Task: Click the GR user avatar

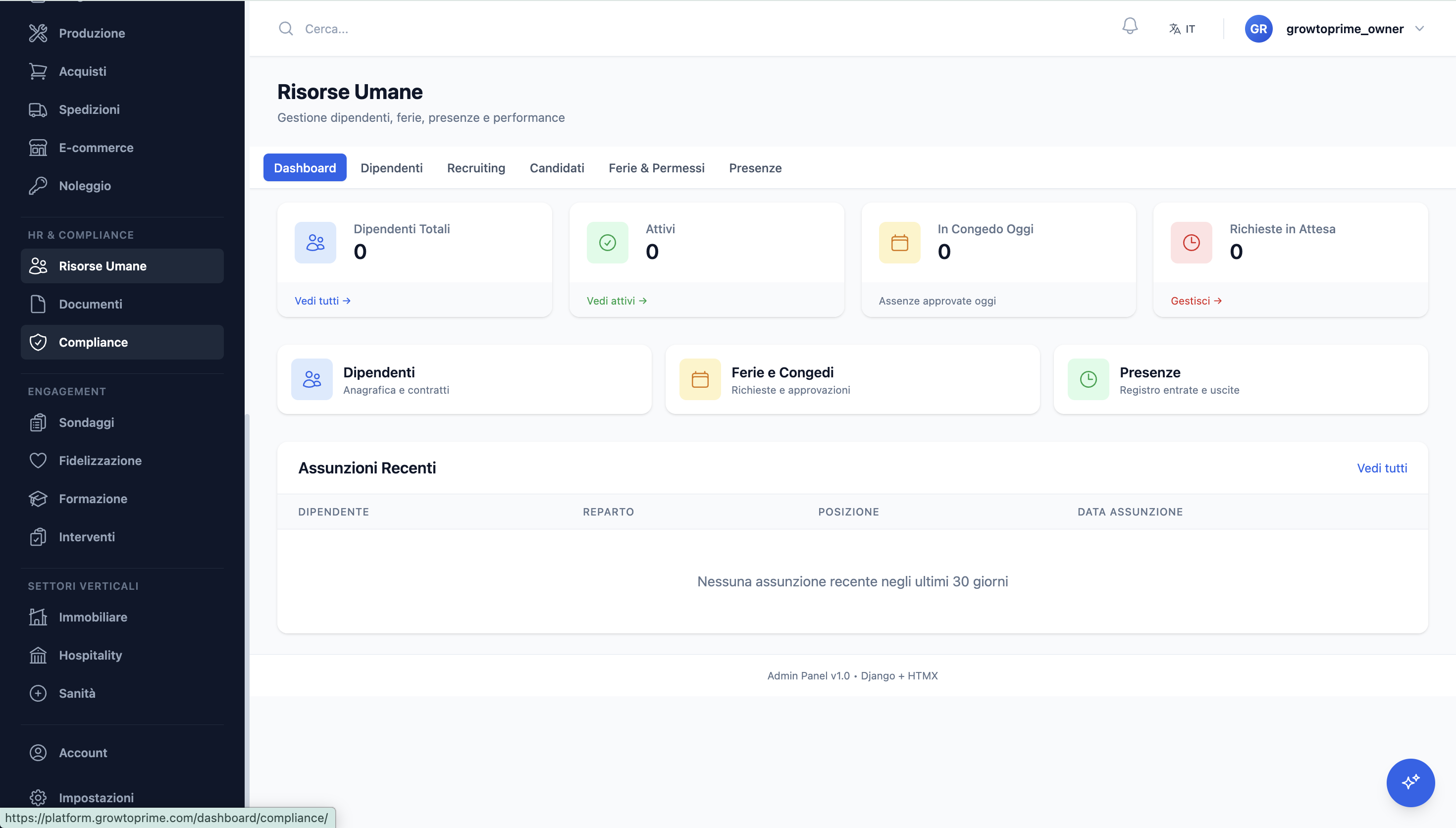Action: click(1257, 29)
